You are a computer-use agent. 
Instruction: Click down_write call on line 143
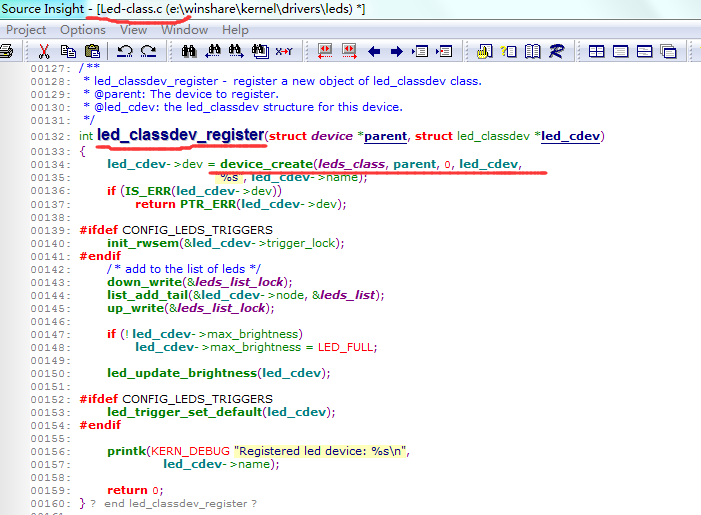pyautogui.click(x=144, y=282)
